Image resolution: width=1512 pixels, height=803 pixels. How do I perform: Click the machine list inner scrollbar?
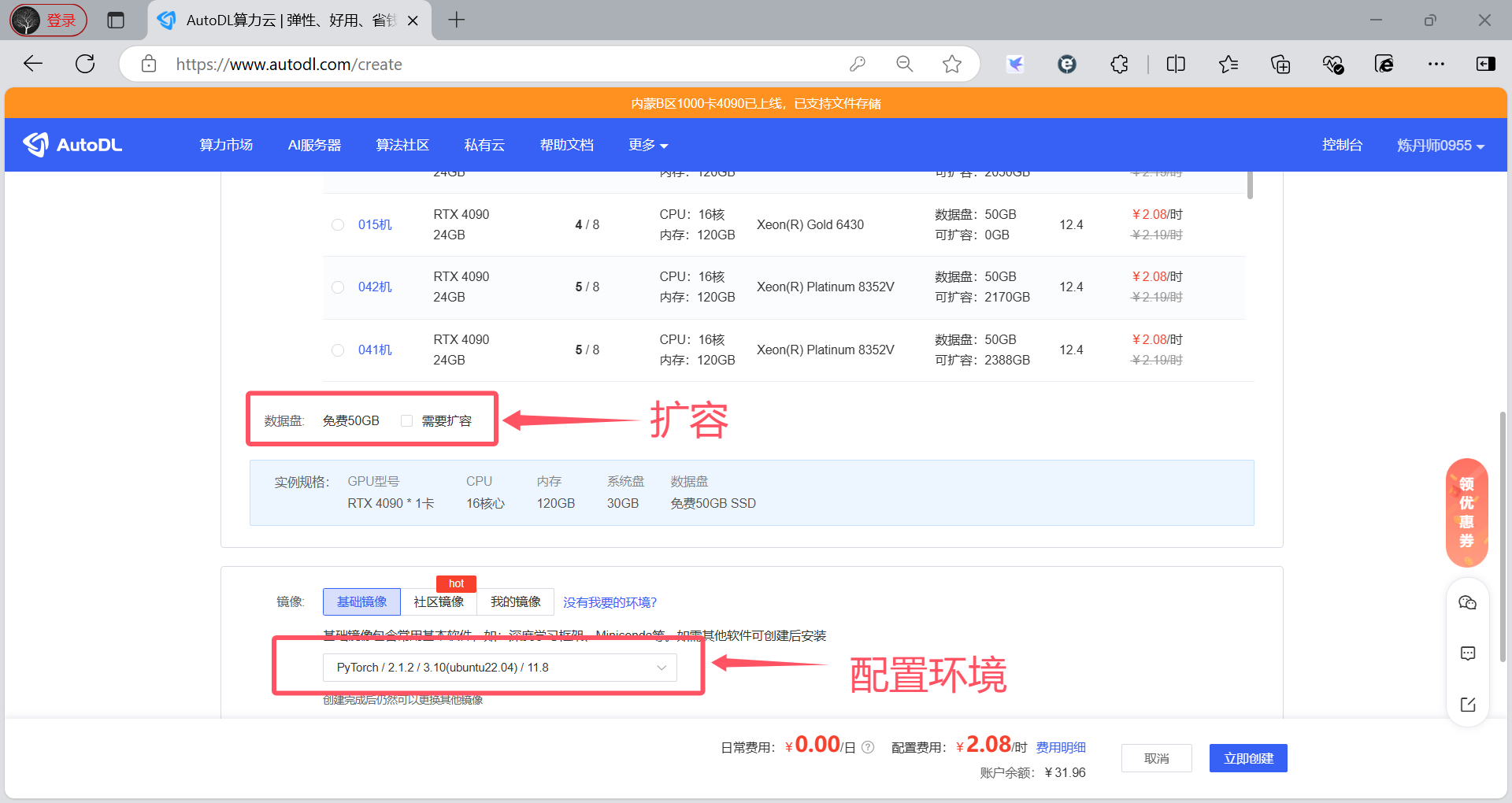(x=1250, y=185)
